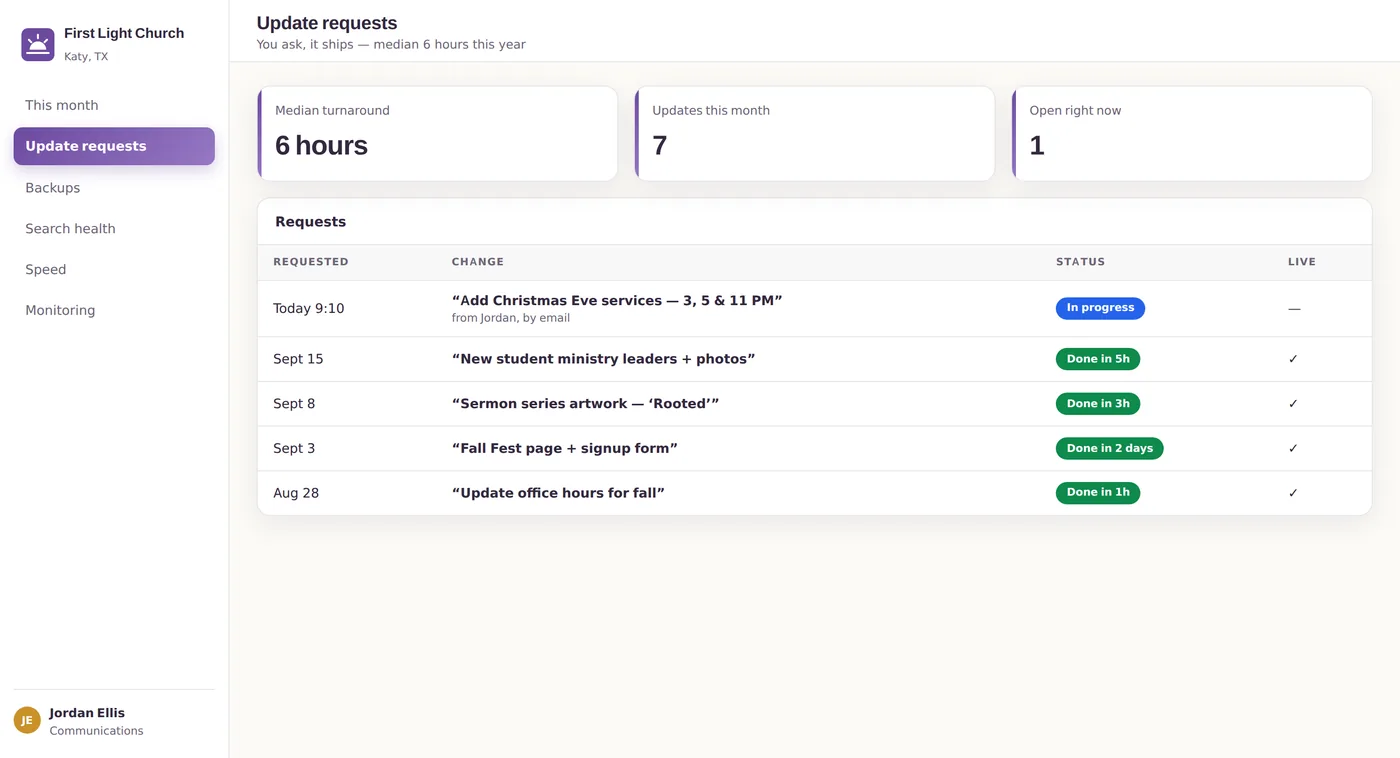
Task: Click the In progress status badge
Action: pos(1100,308)
